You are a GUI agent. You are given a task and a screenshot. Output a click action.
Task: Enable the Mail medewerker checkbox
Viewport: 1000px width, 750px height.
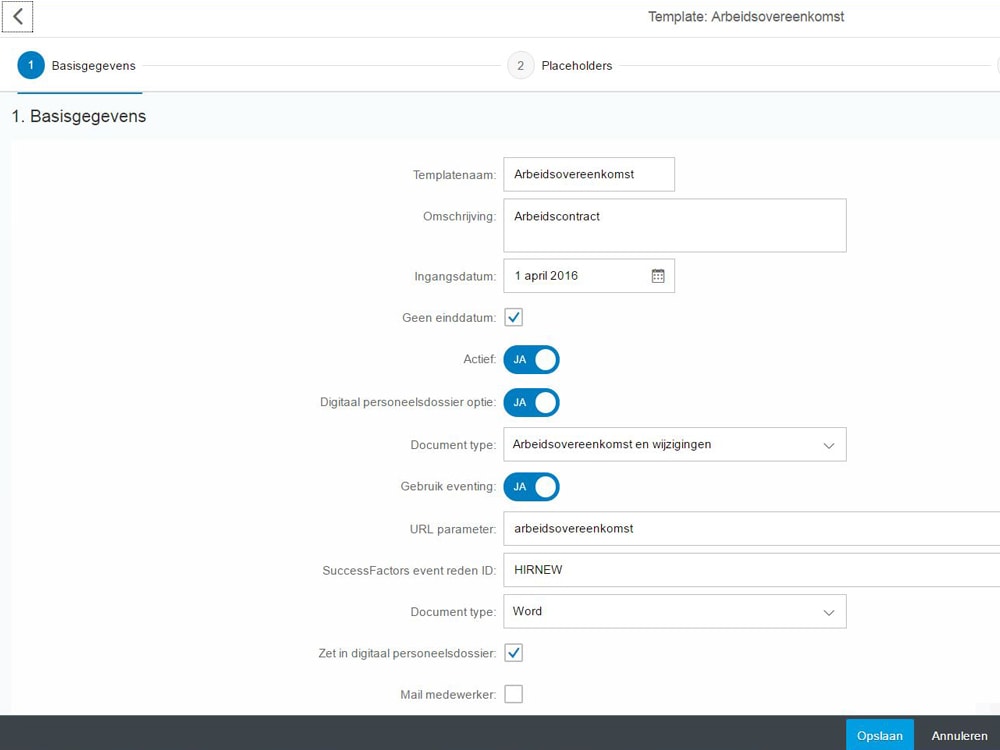pyautogui.click(x=513, y=694)
